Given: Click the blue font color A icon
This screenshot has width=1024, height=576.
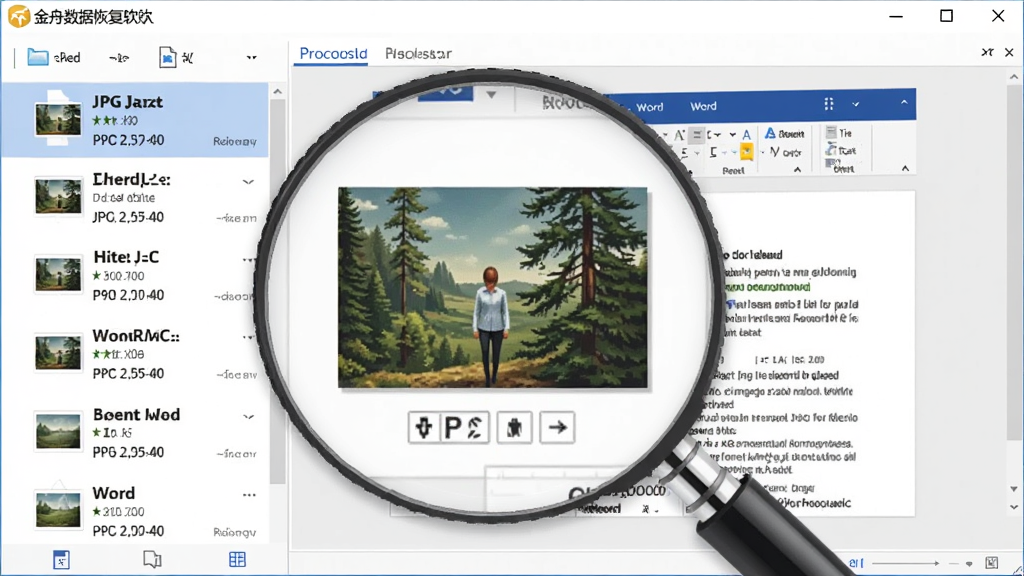Looking at the screenshot, I should [746, 135].
